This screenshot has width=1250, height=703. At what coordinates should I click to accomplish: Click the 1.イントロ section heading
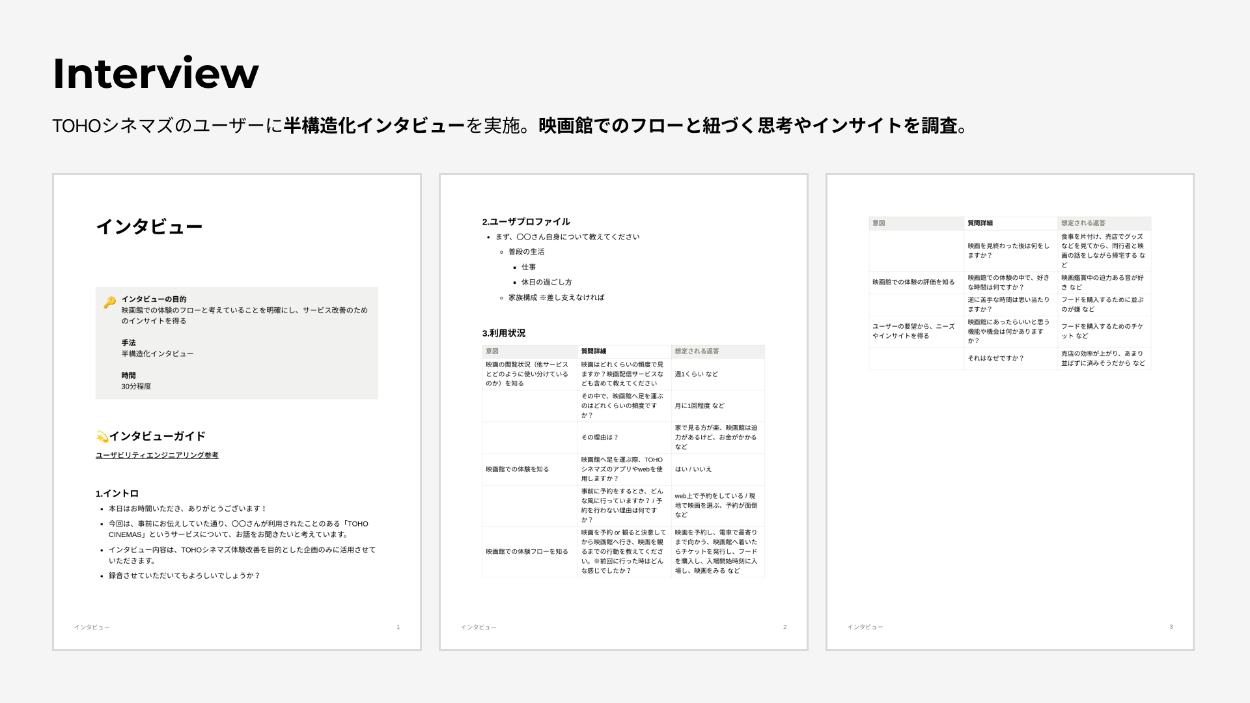(117, 493)
